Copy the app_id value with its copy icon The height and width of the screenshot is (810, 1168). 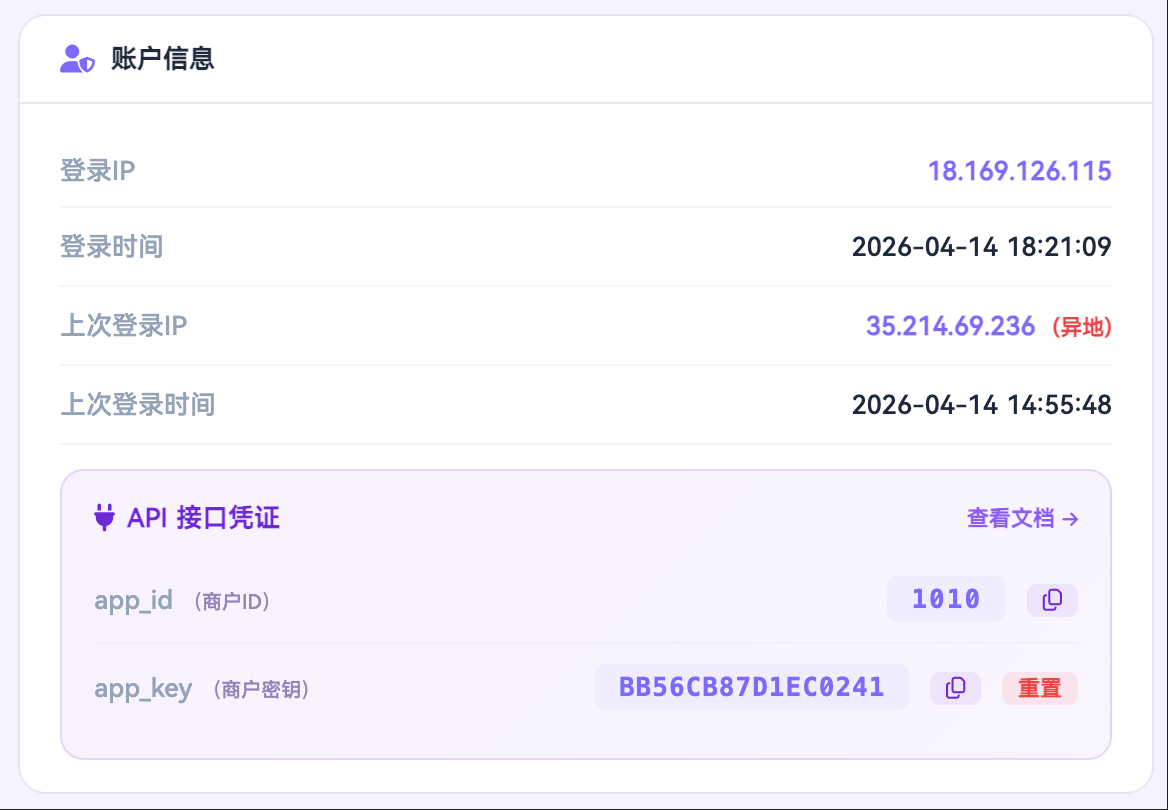(x=1052, y=600)
